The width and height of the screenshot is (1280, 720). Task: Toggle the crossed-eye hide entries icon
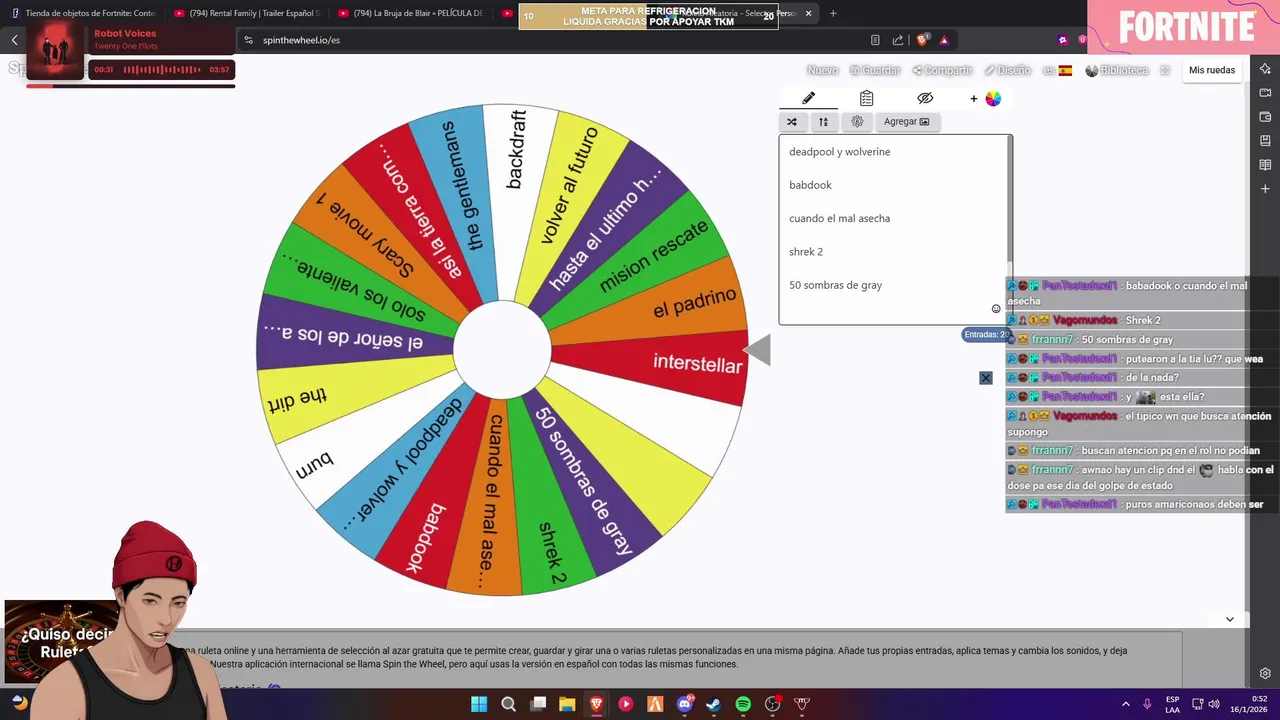925,98
